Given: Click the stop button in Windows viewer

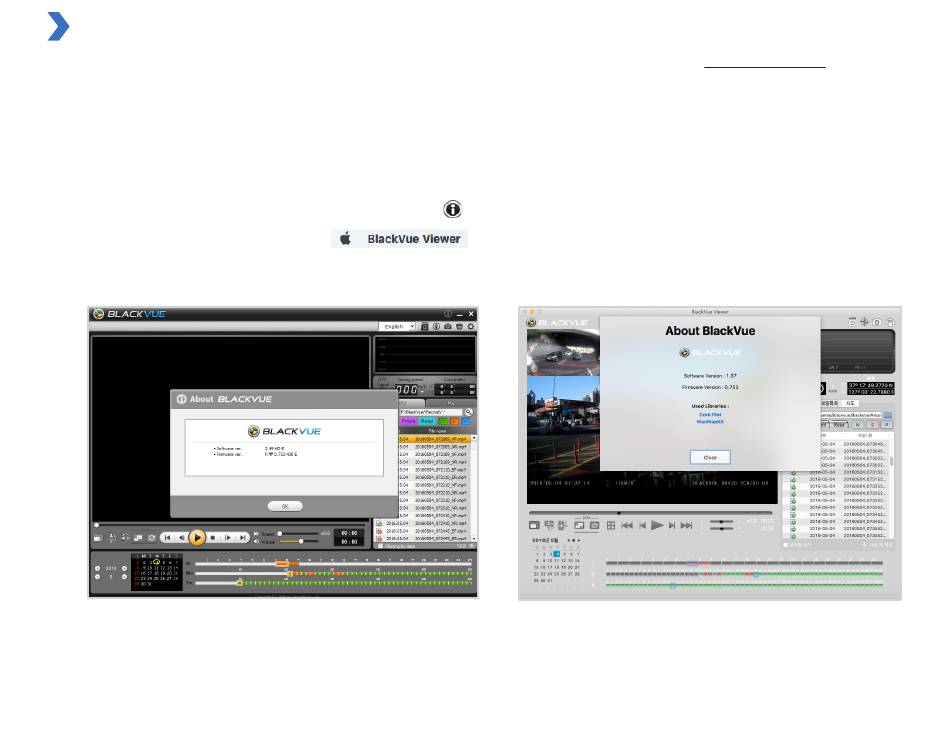Looking at the screenshot, I should click(213, 537).
